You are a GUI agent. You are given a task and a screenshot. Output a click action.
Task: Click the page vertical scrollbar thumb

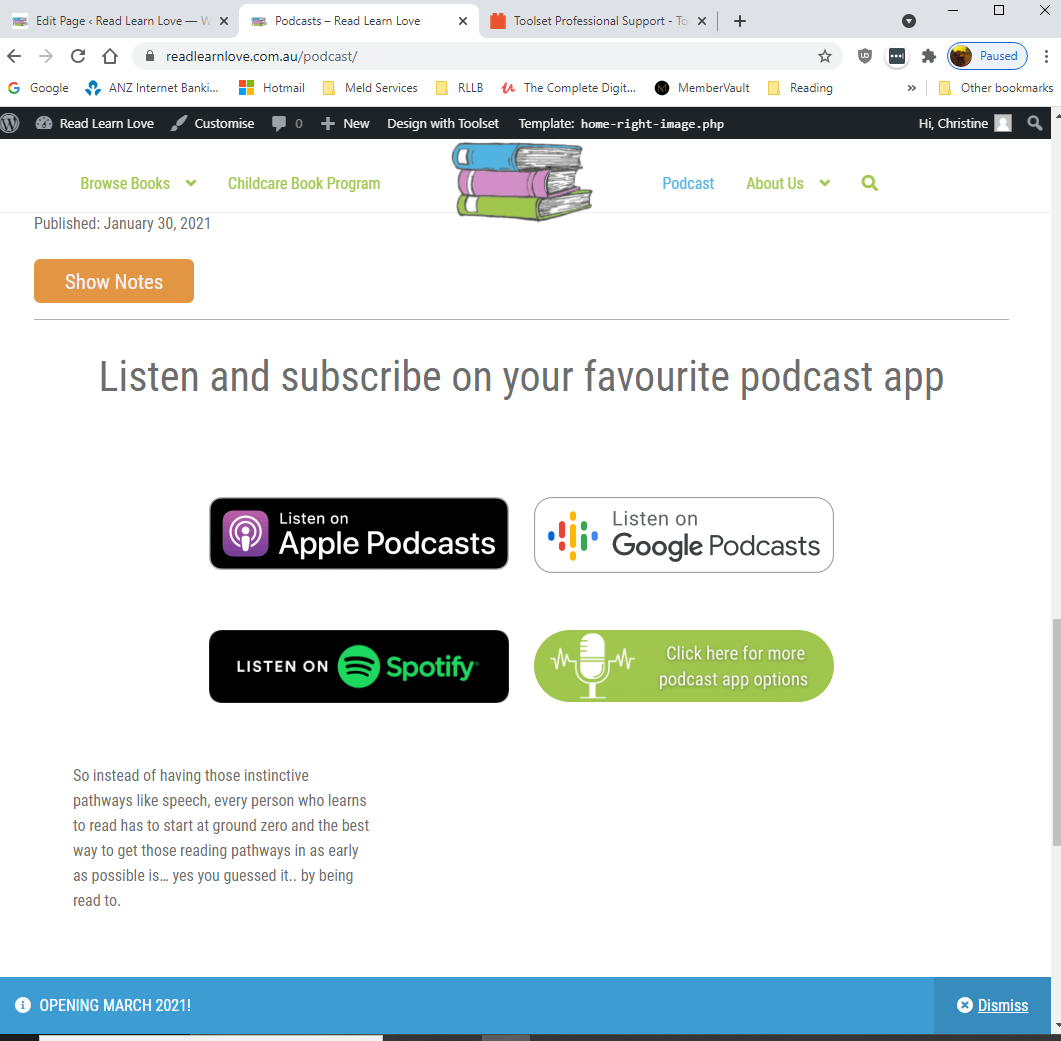(x=1056, y=732)
